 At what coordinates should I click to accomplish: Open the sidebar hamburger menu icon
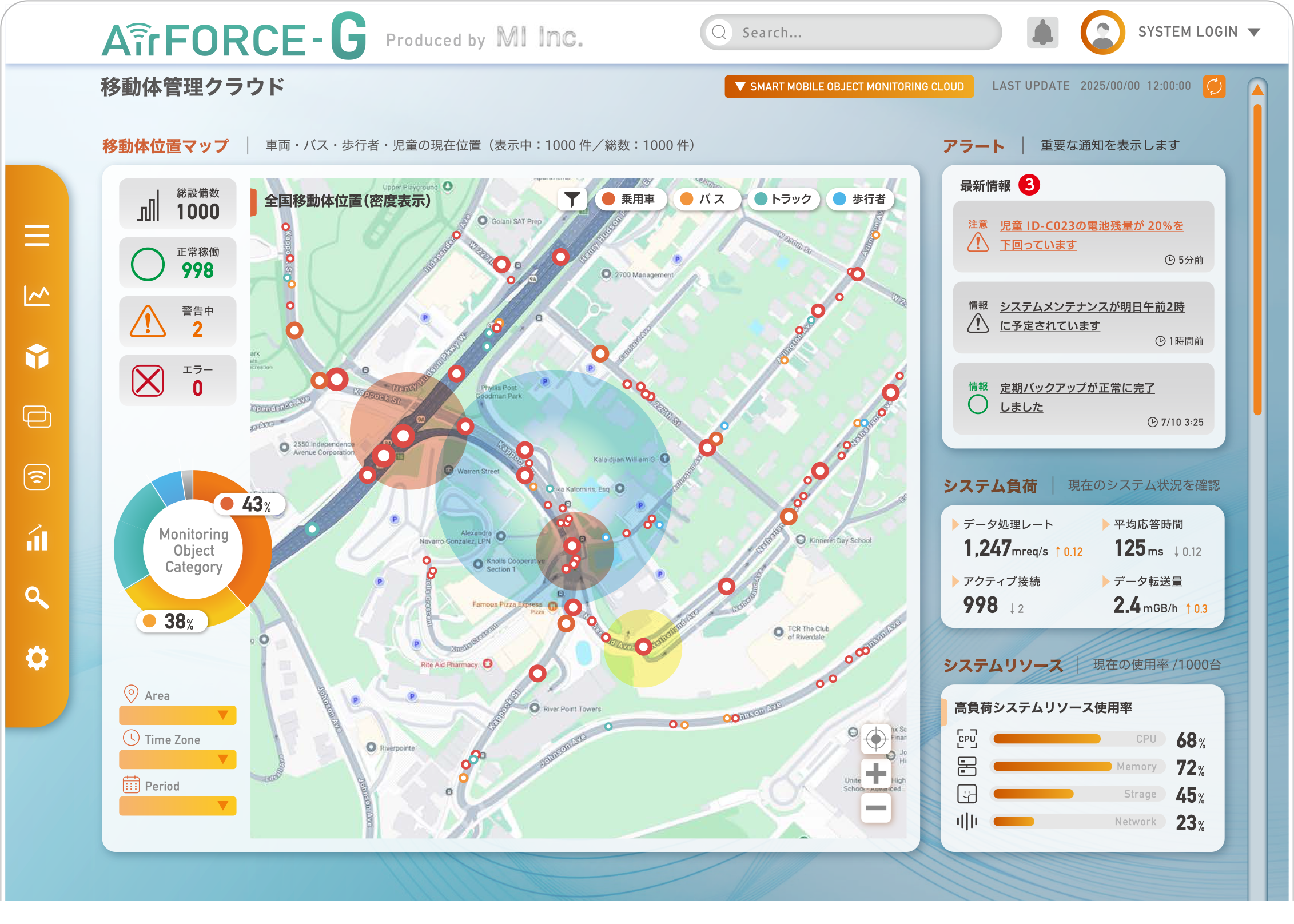[x=37, y=235]
